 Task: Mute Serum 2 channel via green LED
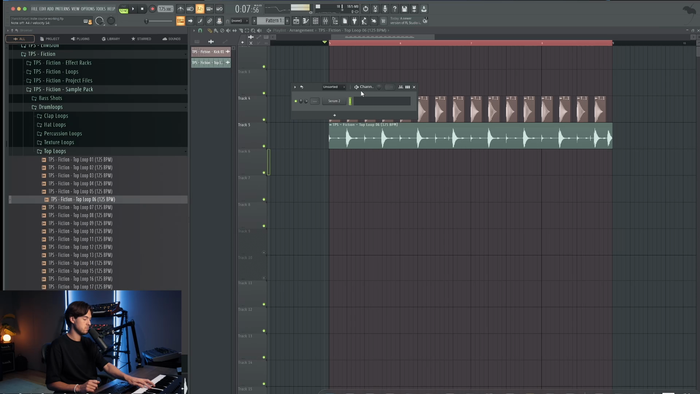[x=296, y=101]
